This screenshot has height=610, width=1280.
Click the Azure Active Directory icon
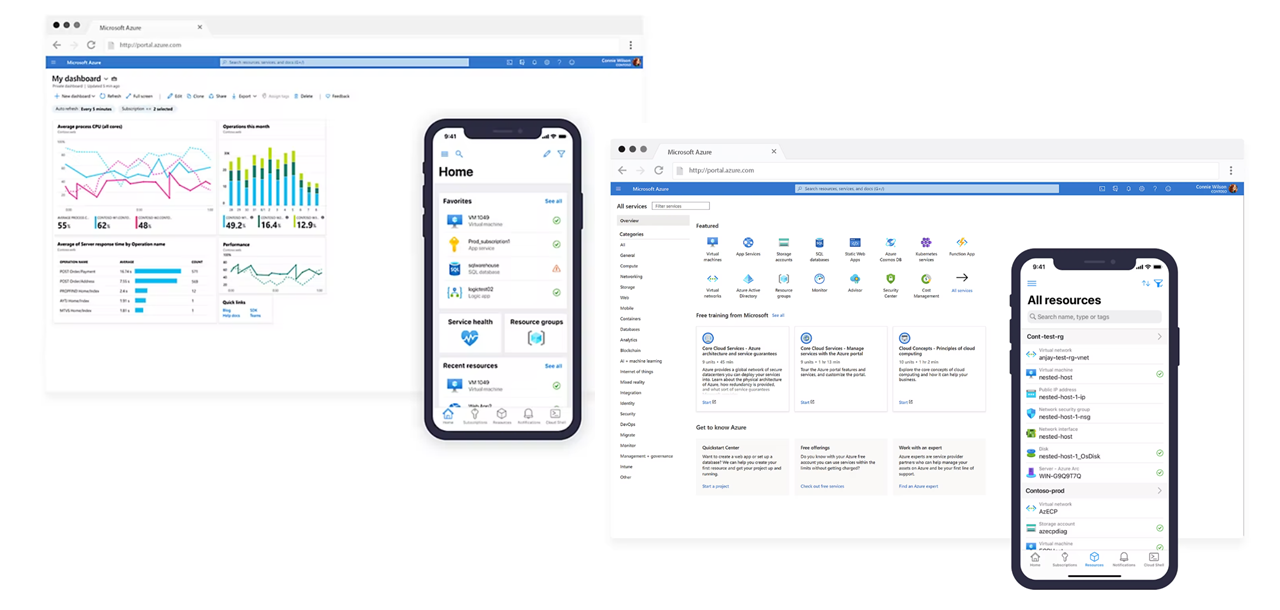748,280
